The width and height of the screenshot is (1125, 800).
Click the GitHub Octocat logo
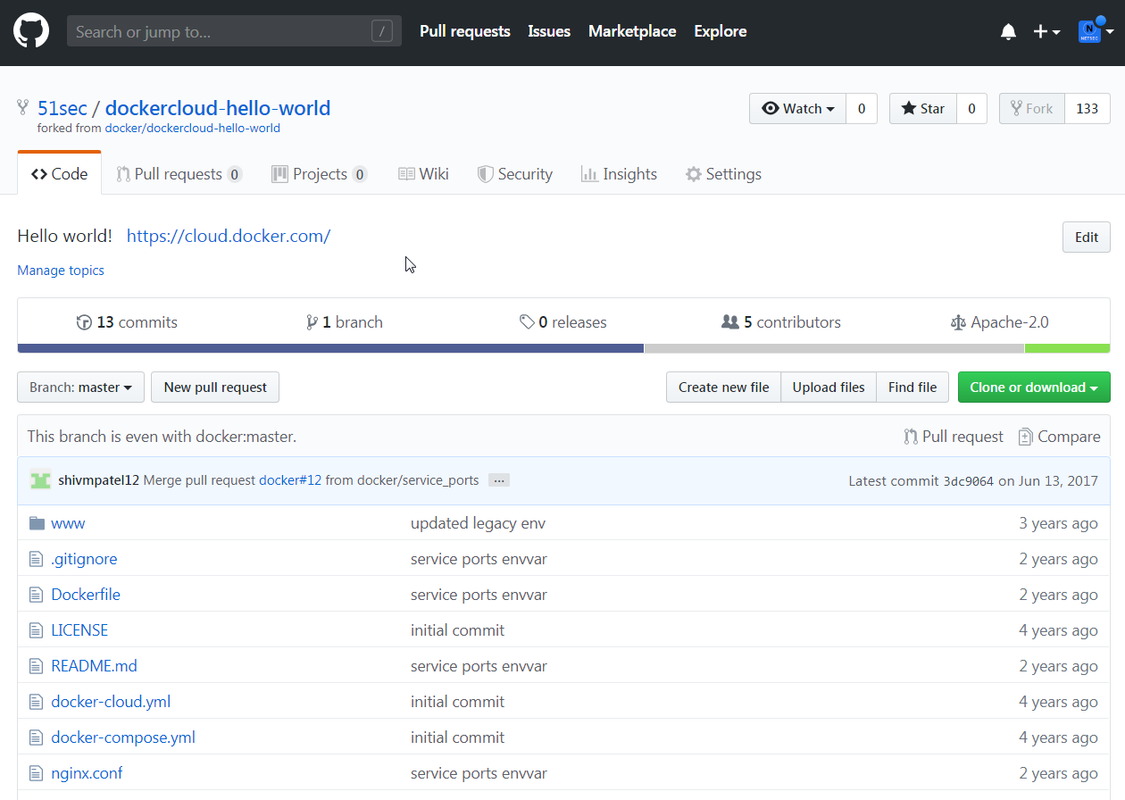(x=31, y=32)
